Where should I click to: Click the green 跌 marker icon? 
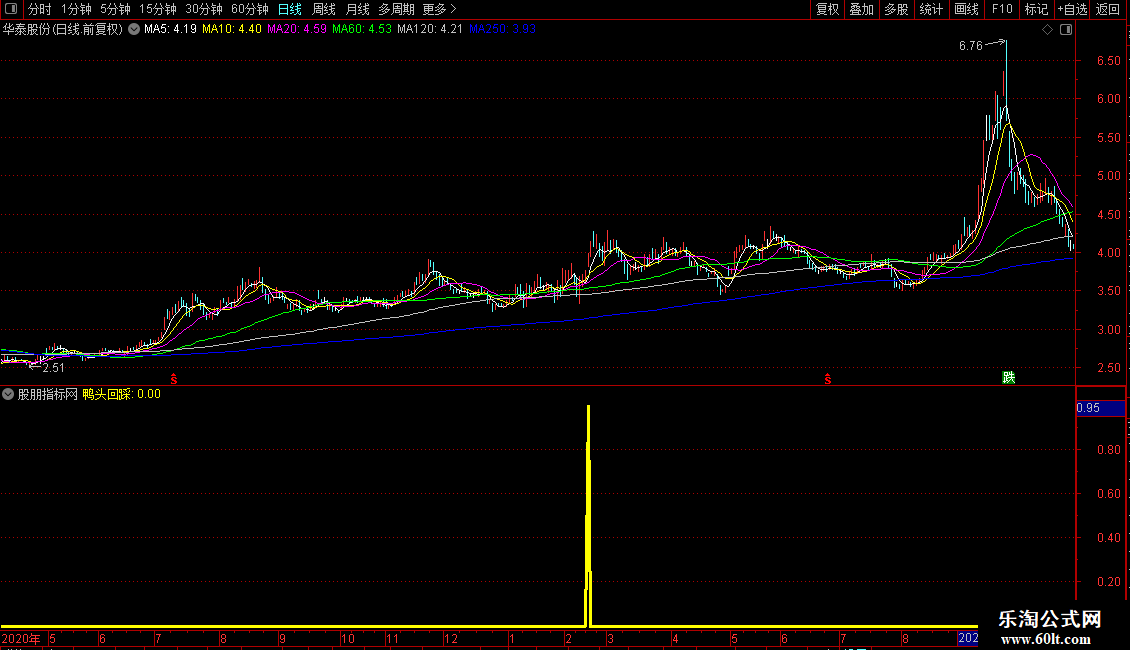pos(1008,378)
